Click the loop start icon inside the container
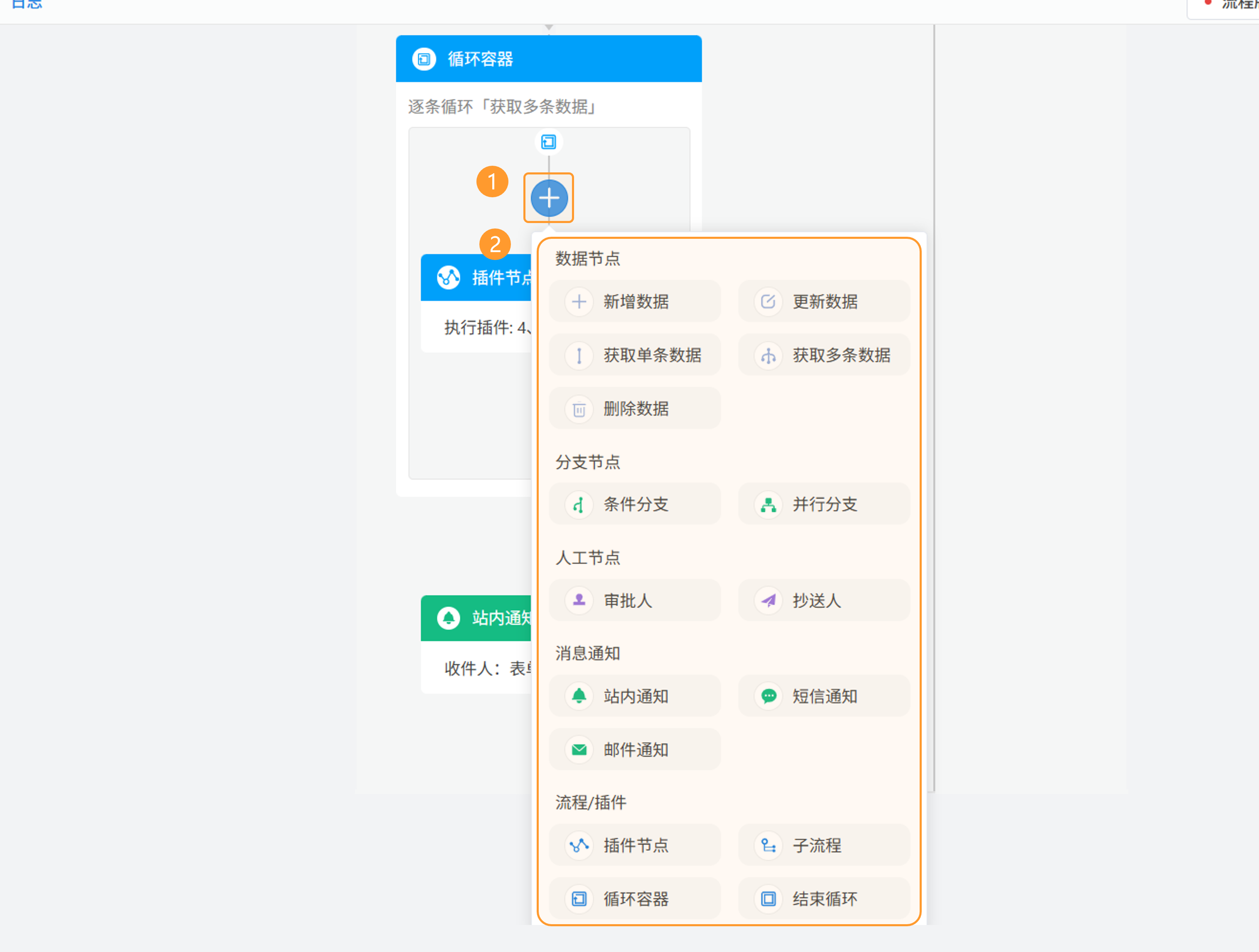This screenshot has height=952, width=1259. tap(549, 142)
